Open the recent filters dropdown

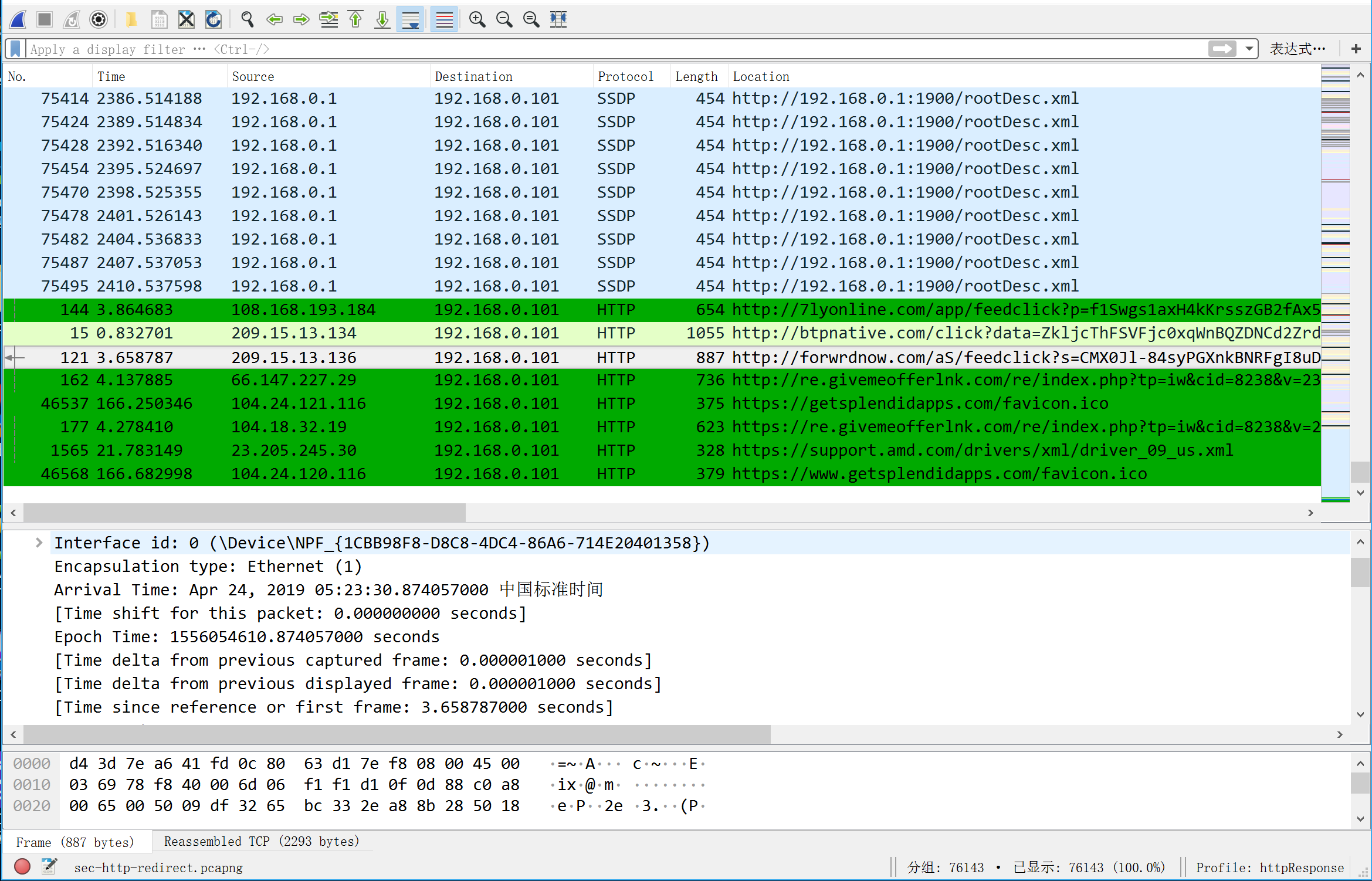click(1249, 49)
